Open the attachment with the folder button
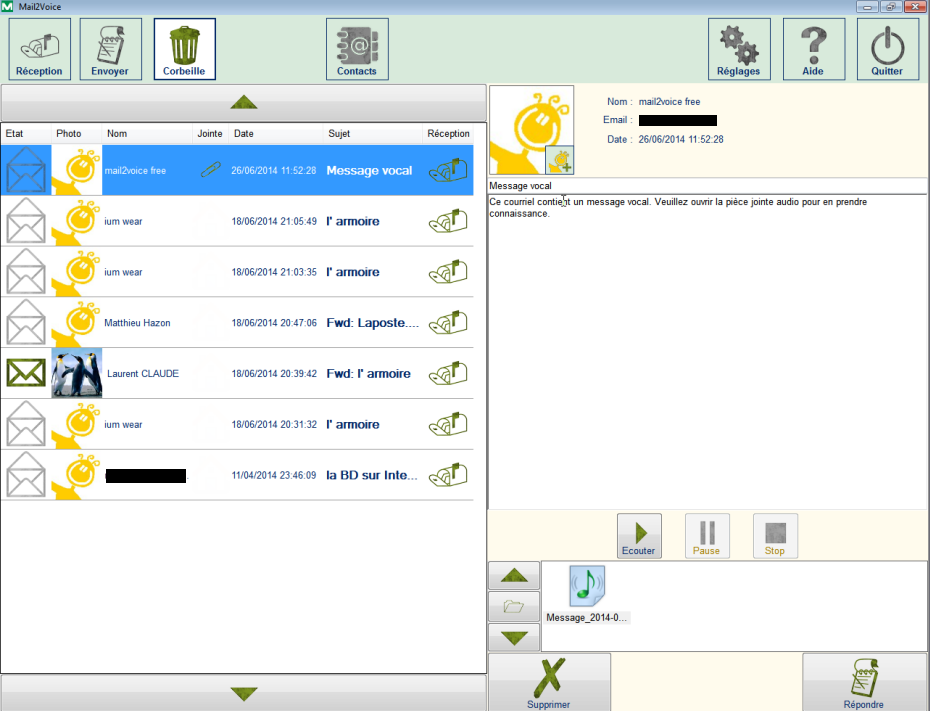The image size is (930, 711). [514, 606]
